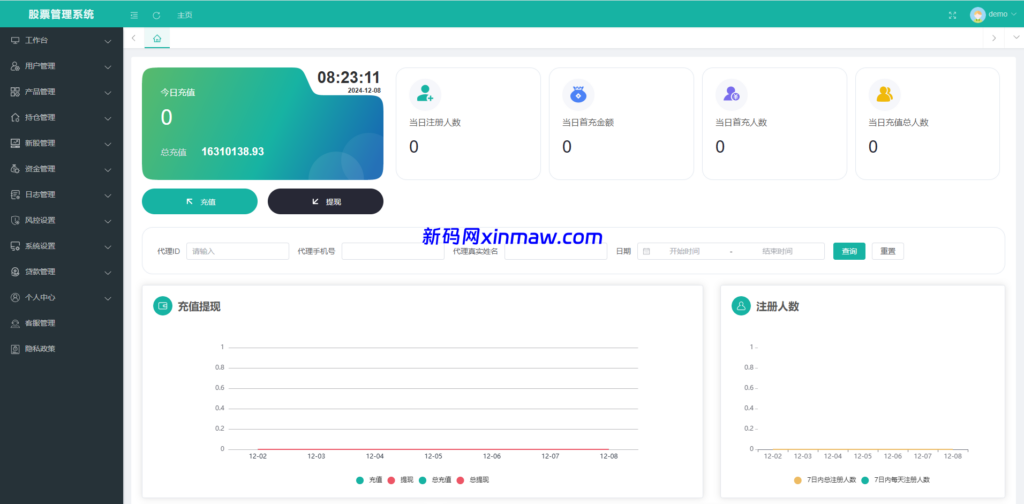Expand the 风控设置 sidebar menu

pos(60,220)
